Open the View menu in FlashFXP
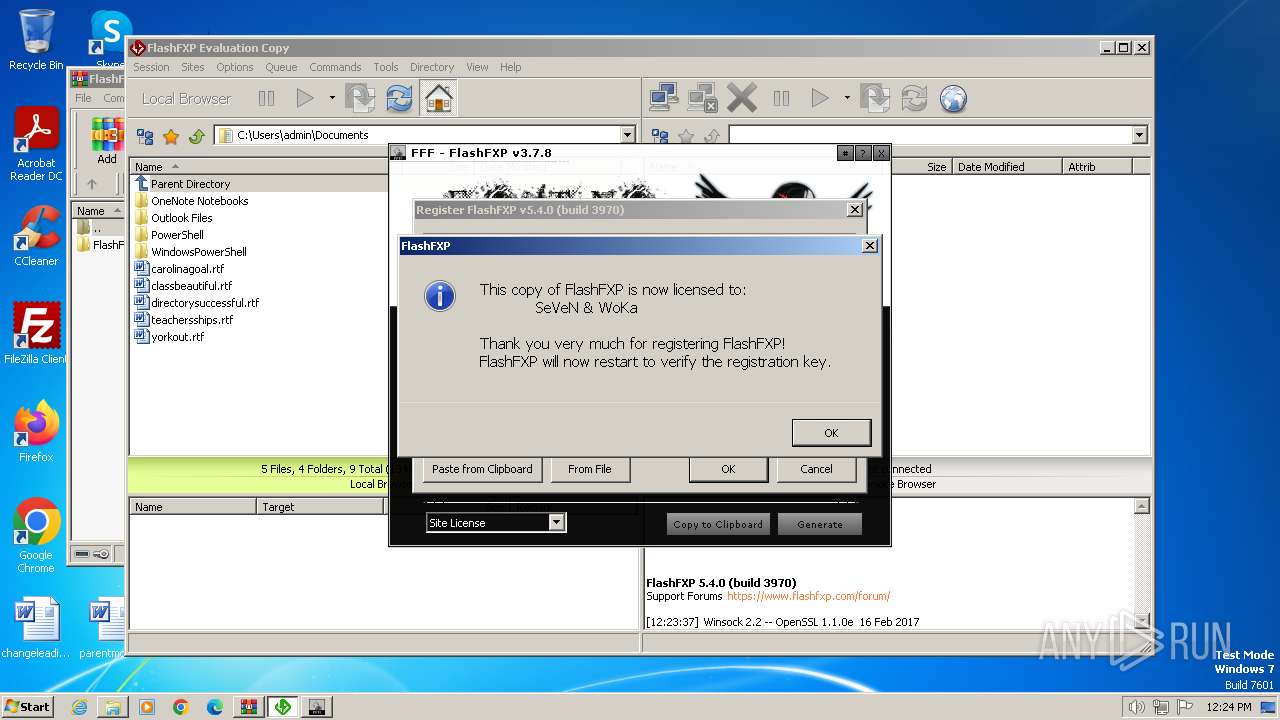Screen dimensions: 1280x720 point(477,67)
